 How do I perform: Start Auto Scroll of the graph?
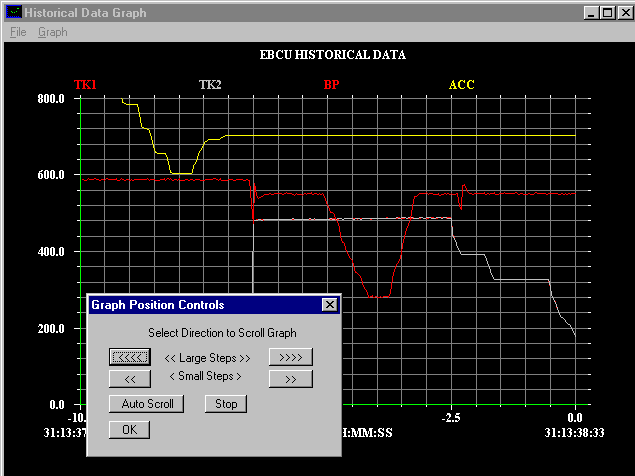coord(147,404)
